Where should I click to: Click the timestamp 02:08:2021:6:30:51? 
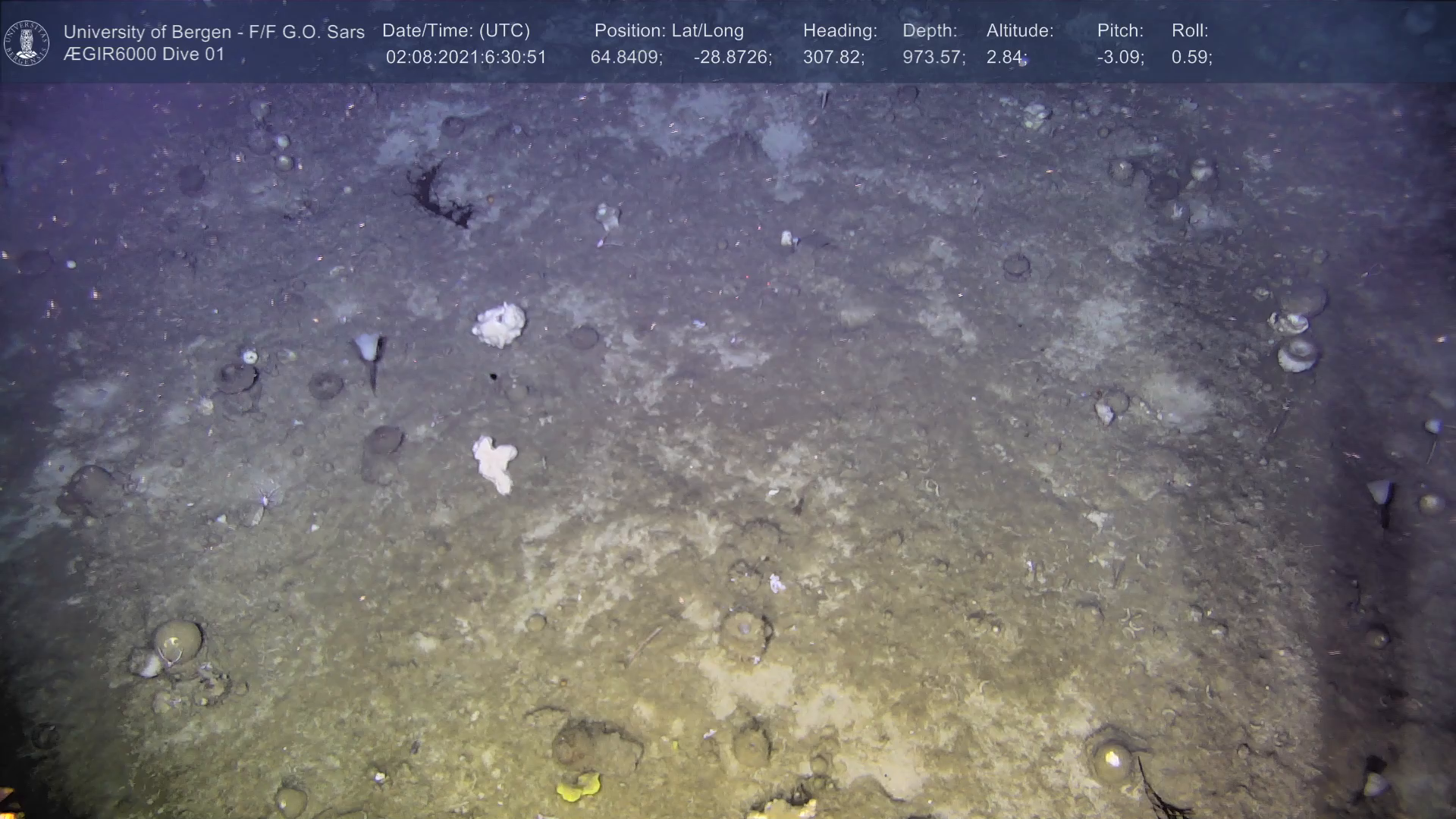click(466, 58)
